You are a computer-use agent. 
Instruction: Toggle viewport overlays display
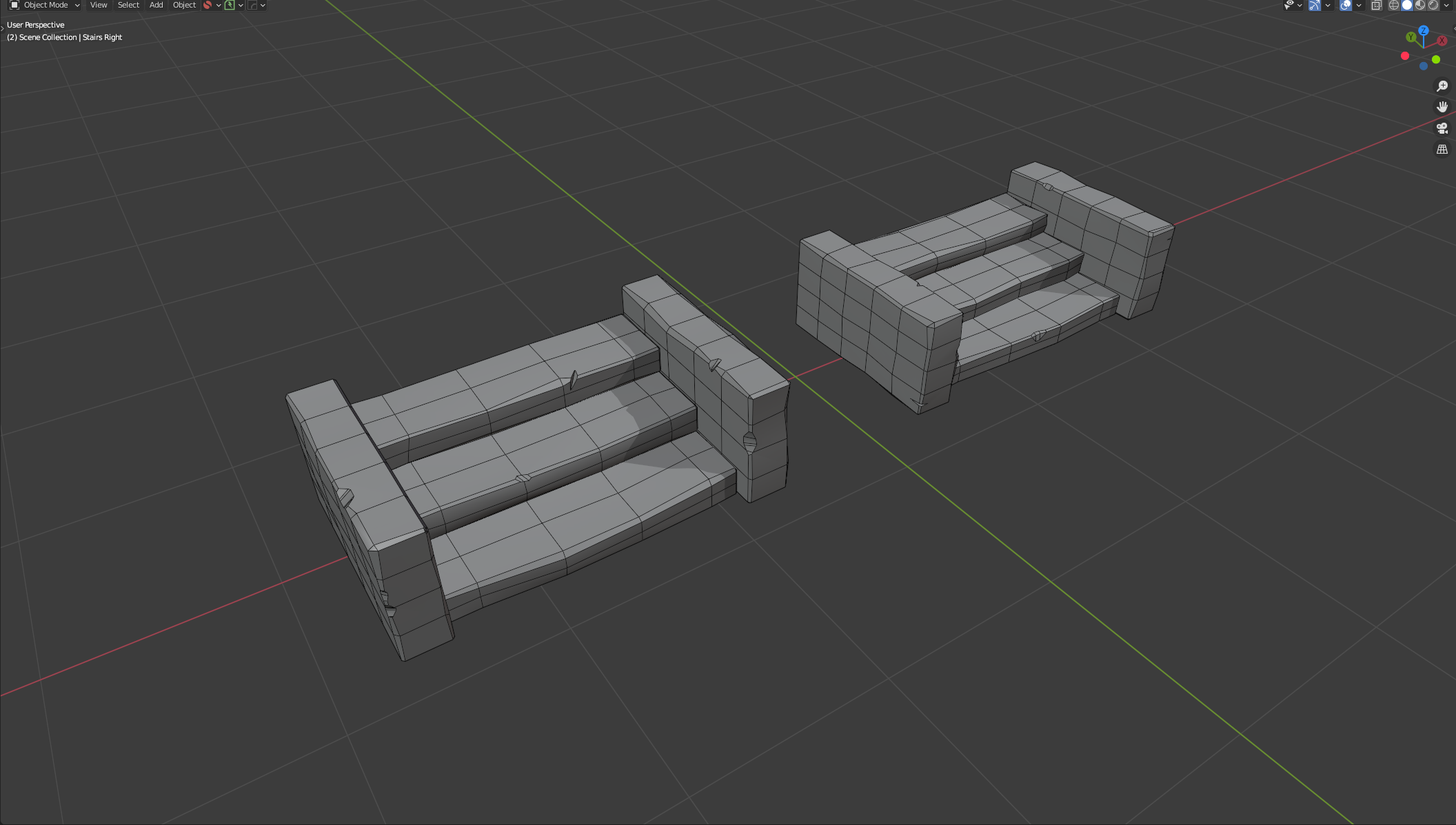click(1346, 5)
